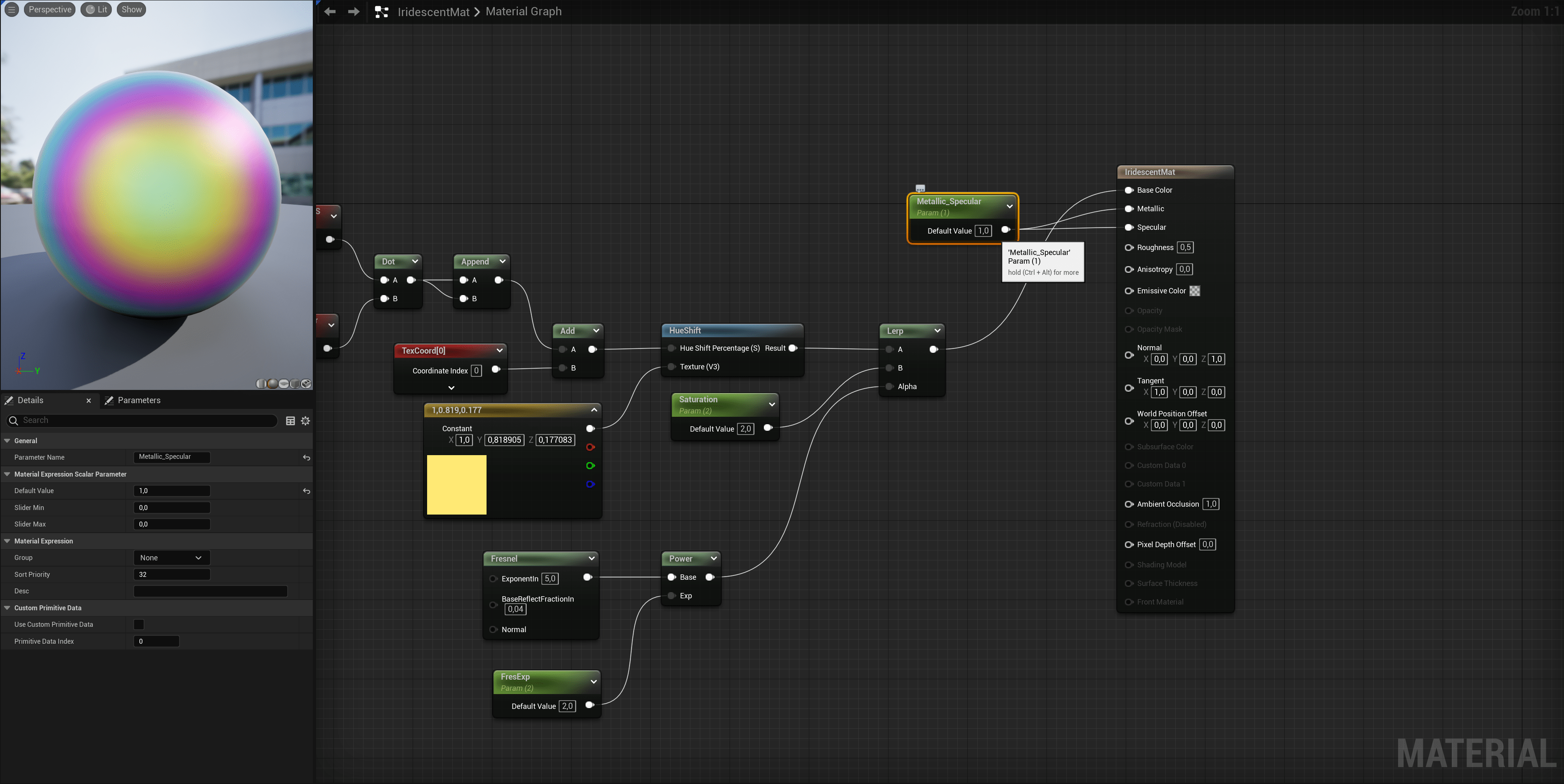This screenshot has height=784, width=1564.
Task: Click the Perspective viewport button
Action: [x=50, y=10]
